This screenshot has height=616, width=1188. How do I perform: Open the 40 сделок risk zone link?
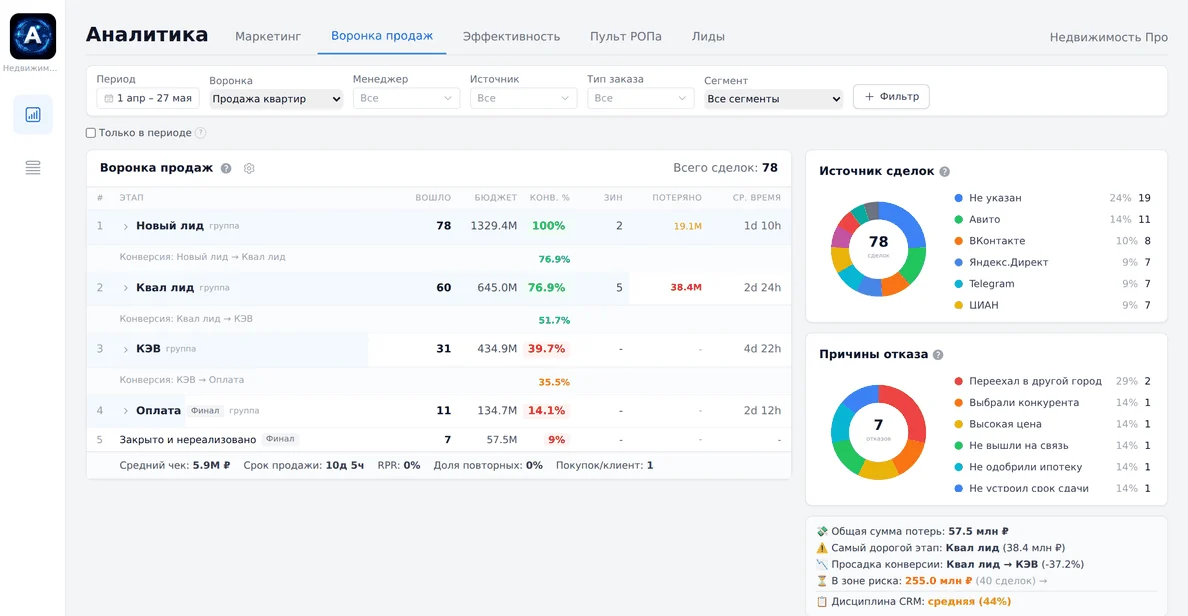pyautogui.click(x=1011, y=581)
